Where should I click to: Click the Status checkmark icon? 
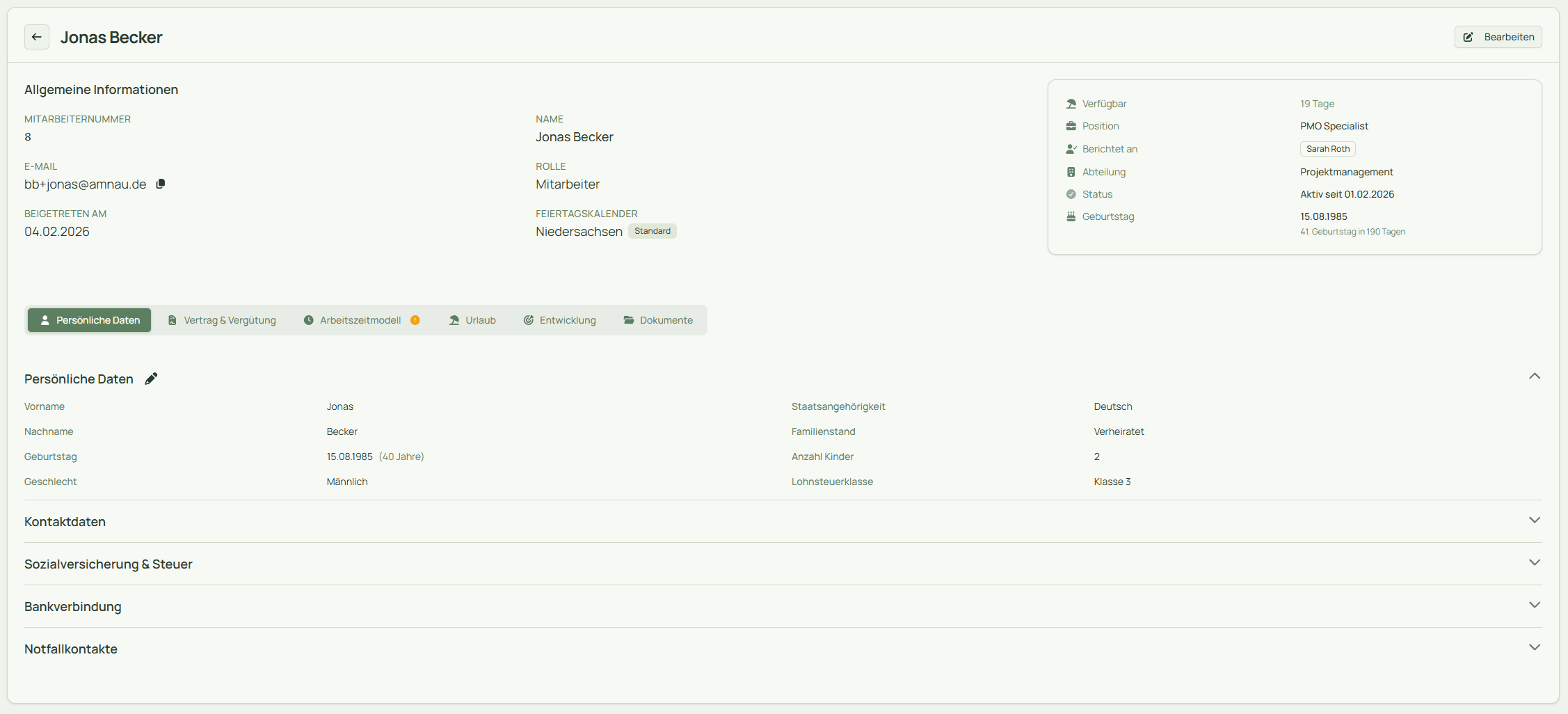[x=1071, y=194]
